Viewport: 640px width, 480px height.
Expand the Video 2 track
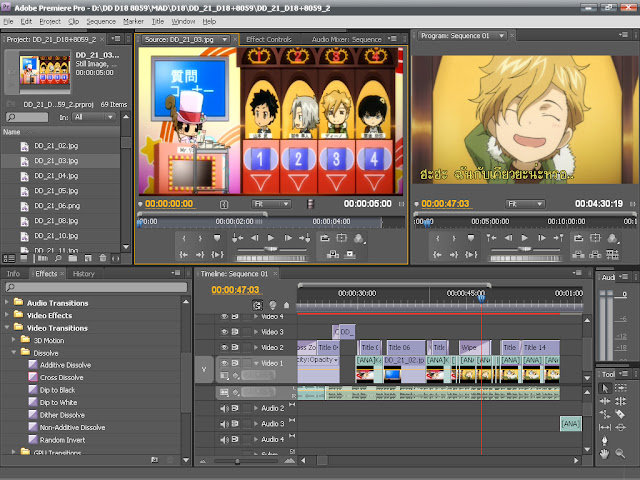[x=256, y=348]
